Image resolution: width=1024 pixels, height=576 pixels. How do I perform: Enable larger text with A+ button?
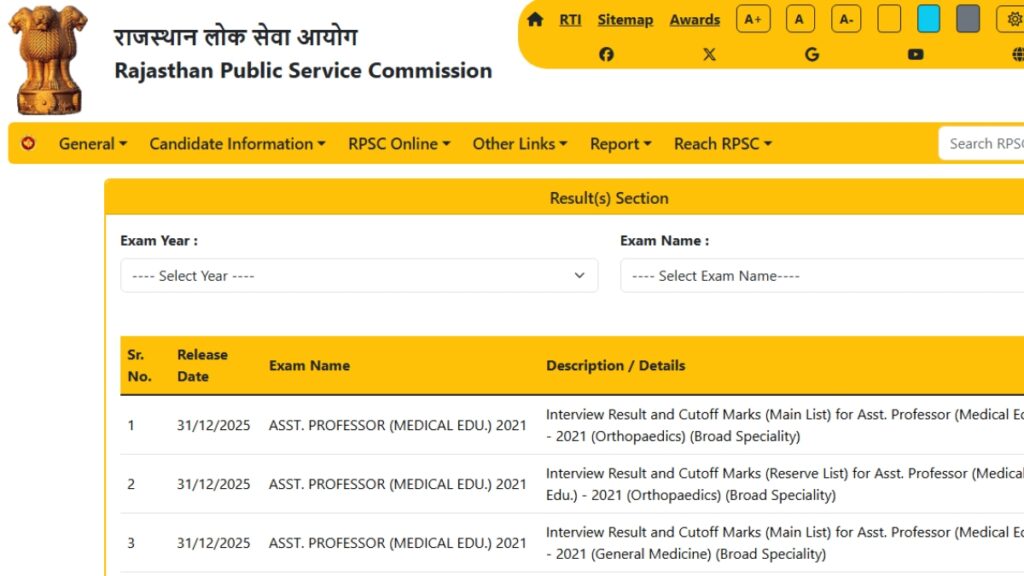pyautogui.click(x=753, y=18)
